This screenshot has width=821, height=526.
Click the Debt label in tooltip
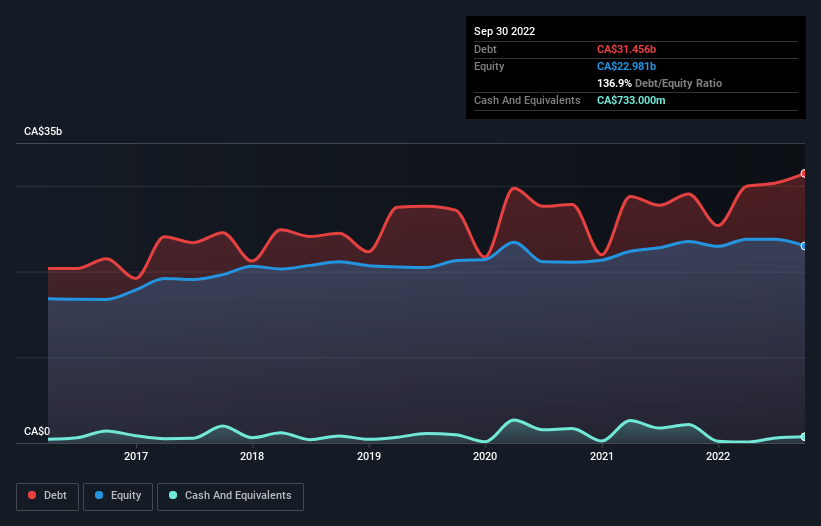[x=485, y=49]
